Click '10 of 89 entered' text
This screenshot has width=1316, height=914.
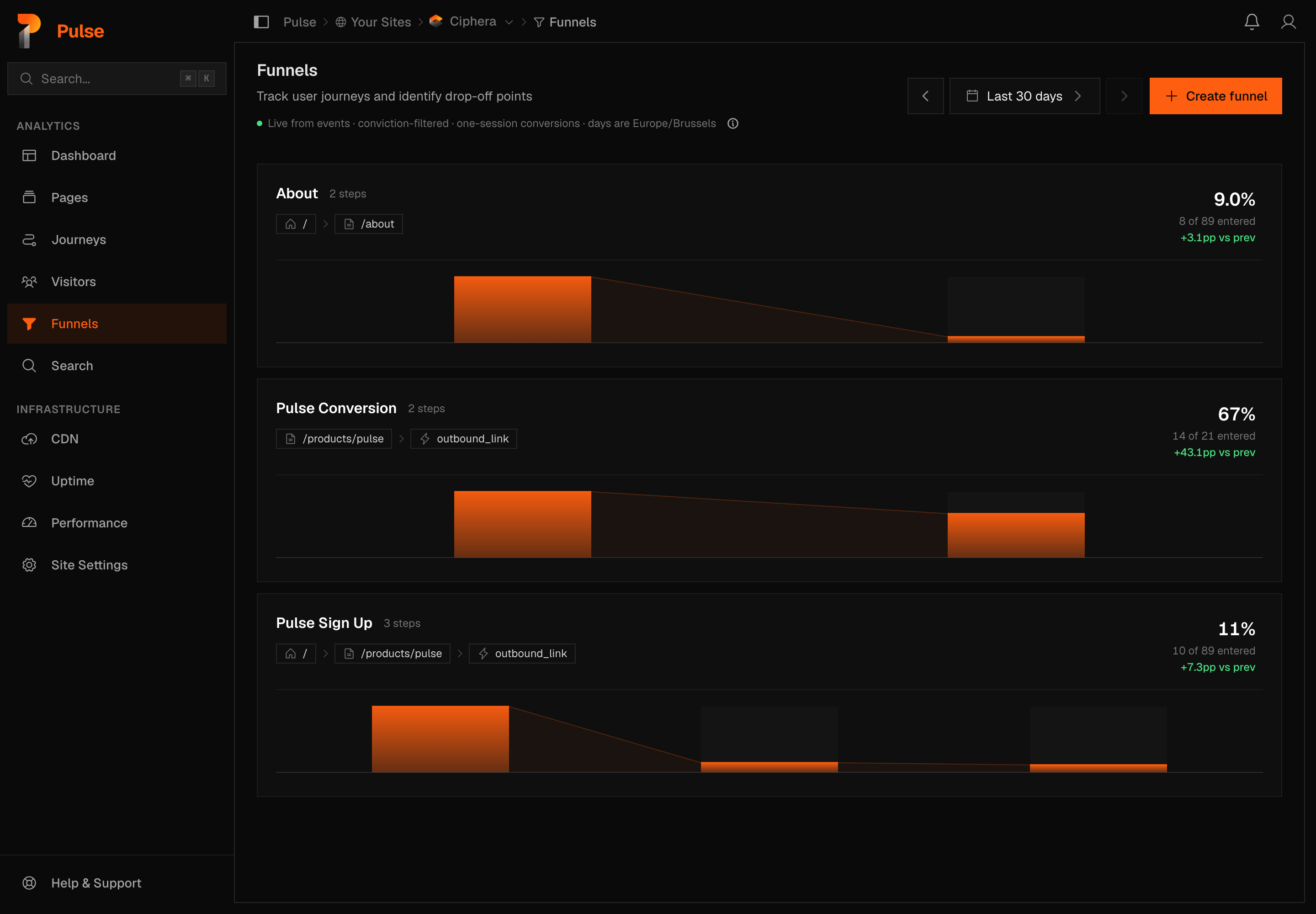coord(1214,651)
